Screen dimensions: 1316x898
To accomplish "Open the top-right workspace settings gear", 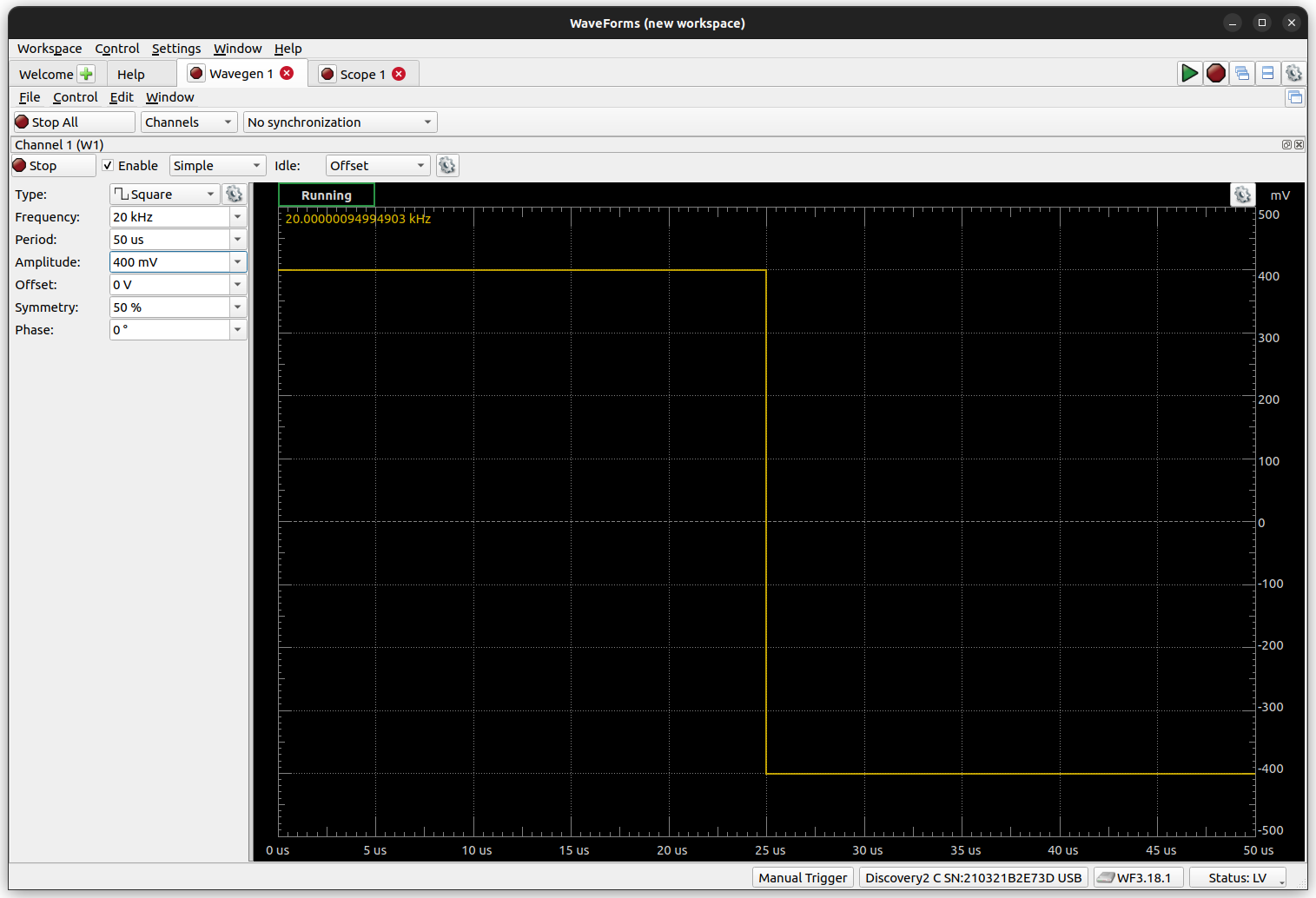I will 1294,74.
